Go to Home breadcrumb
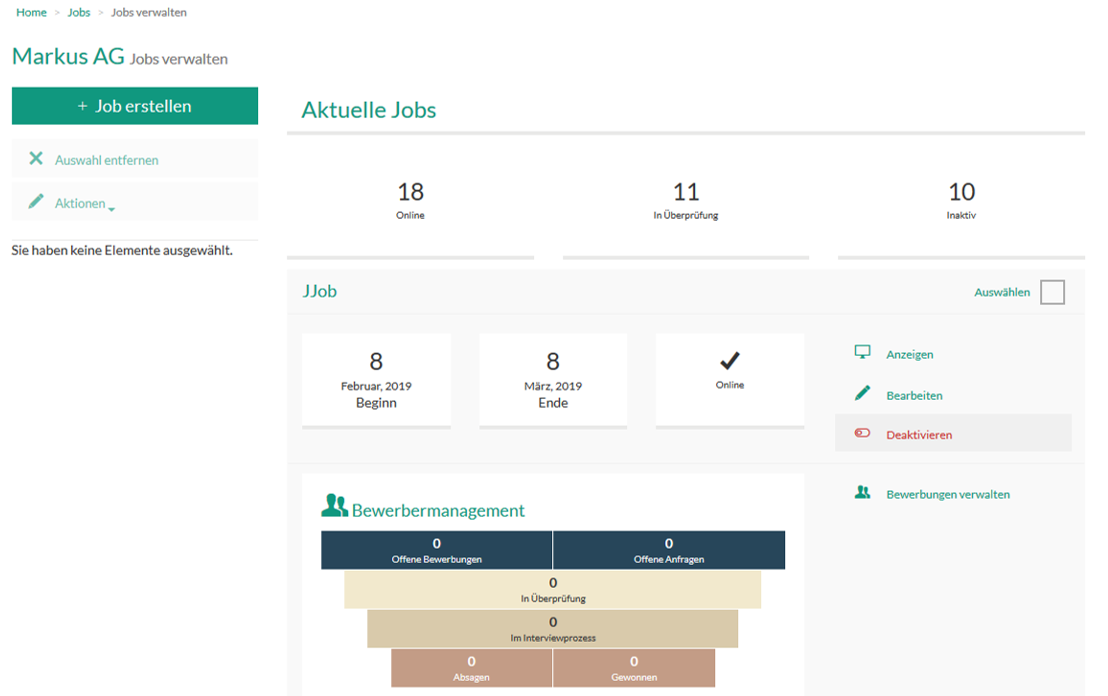 coord(31,12)
